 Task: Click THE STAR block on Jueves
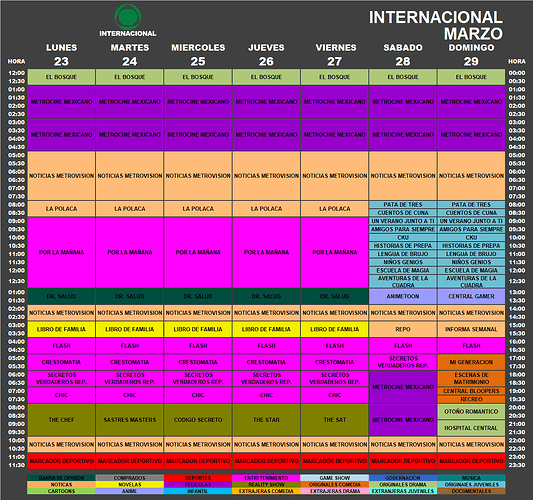coord(266,420)
